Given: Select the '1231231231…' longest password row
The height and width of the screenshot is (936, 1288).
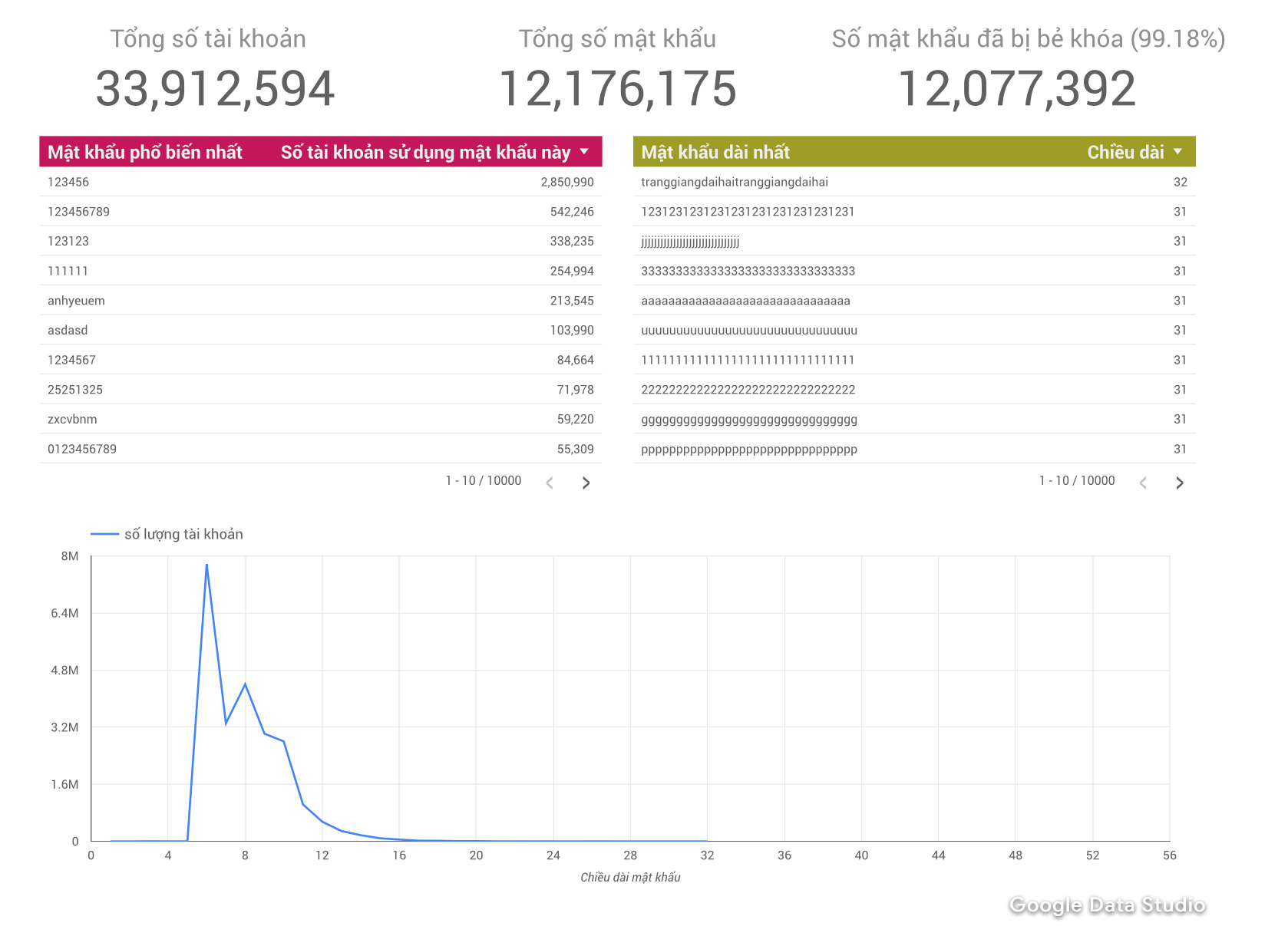Looking at the screenshot, I should (x=914, y=212).
